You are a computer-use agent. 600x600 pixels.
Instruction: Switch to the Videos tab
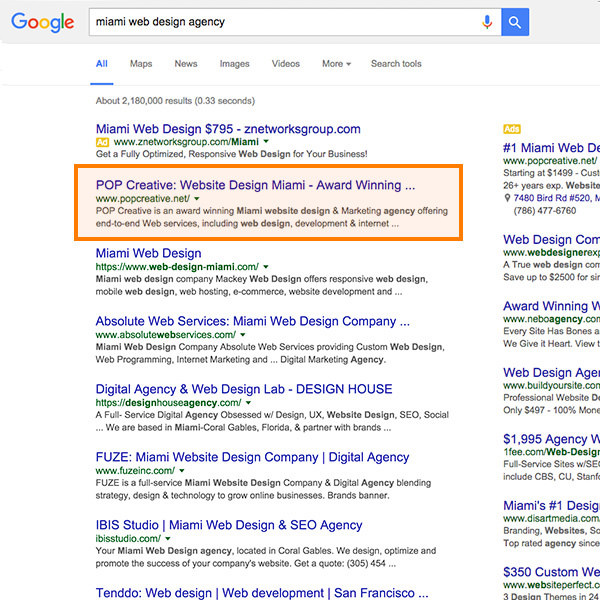click(285, 64)
